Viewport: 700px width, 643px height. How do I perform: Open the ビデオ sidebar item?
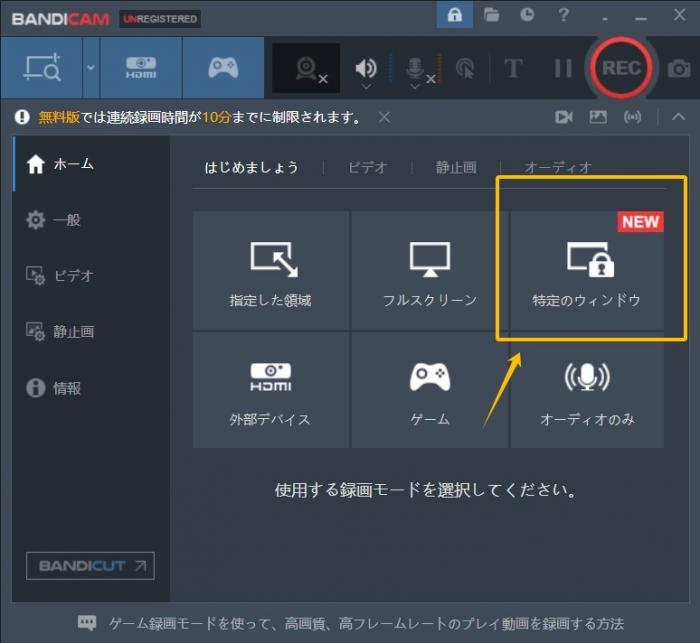point(91,276)
